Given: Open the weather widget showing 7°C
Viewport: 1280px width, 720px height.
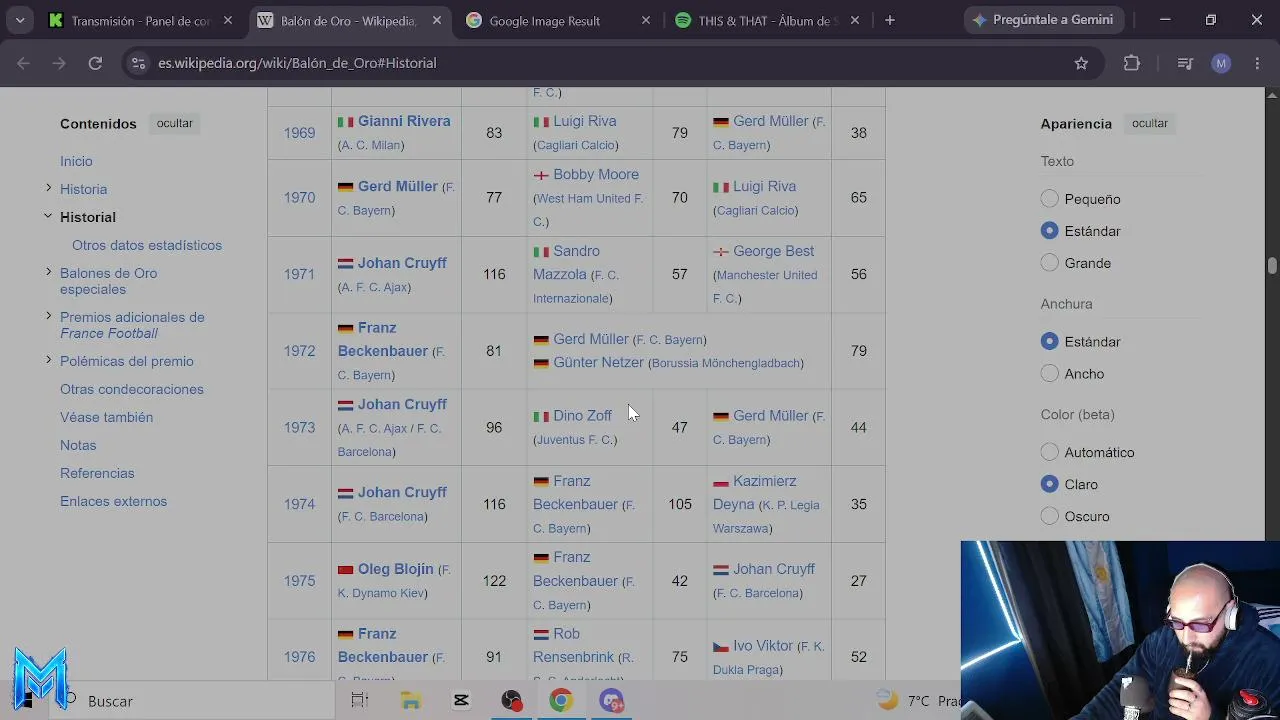Looking at the screenshot, I should (917, 701).
